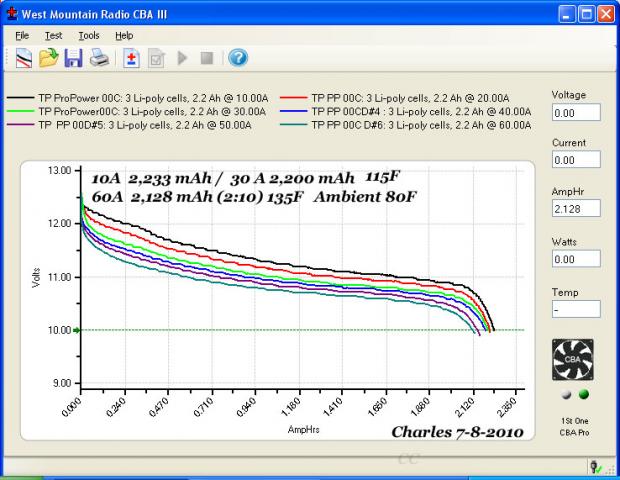Click the battery test document icon
The height and width of the screenshot is (480, 620).
(132, 58)
